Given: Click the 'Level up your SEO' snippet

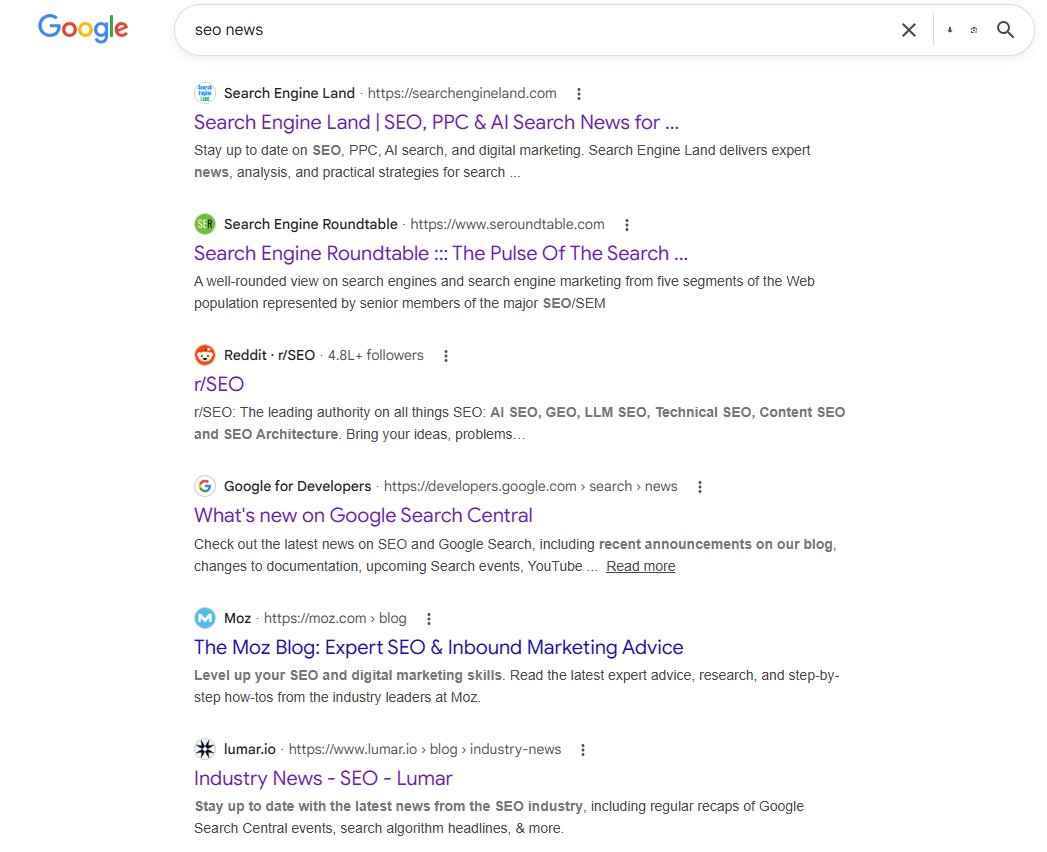Looking at the screenshot, I should (517, 686).
